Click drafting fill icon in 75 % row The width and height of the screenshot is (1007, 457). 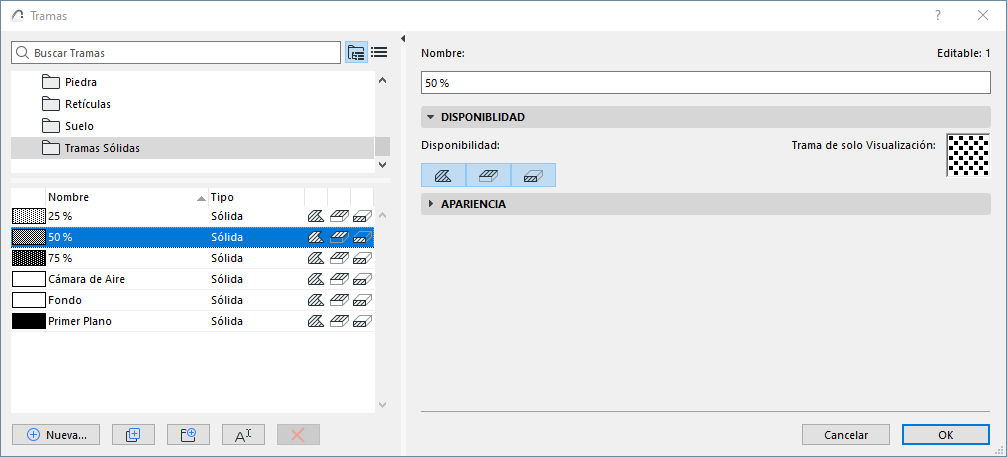coord(315,258)
